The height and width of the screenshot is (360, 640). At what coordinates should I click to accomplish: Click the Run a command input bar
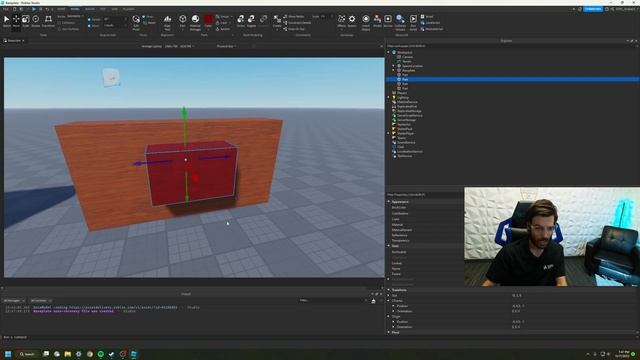(192, 337)
